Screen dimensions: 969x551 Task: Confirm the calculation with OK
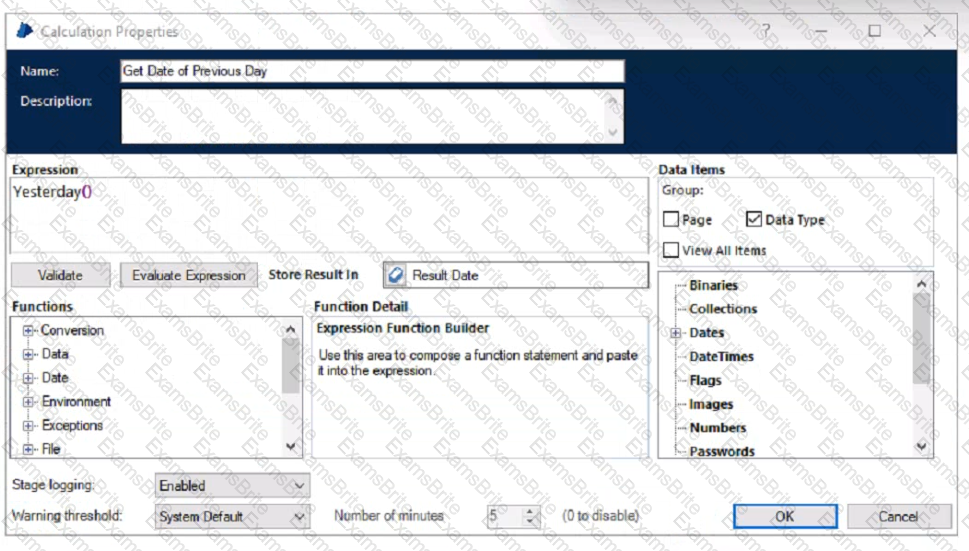pyautogui.click(x=784, y=516)
